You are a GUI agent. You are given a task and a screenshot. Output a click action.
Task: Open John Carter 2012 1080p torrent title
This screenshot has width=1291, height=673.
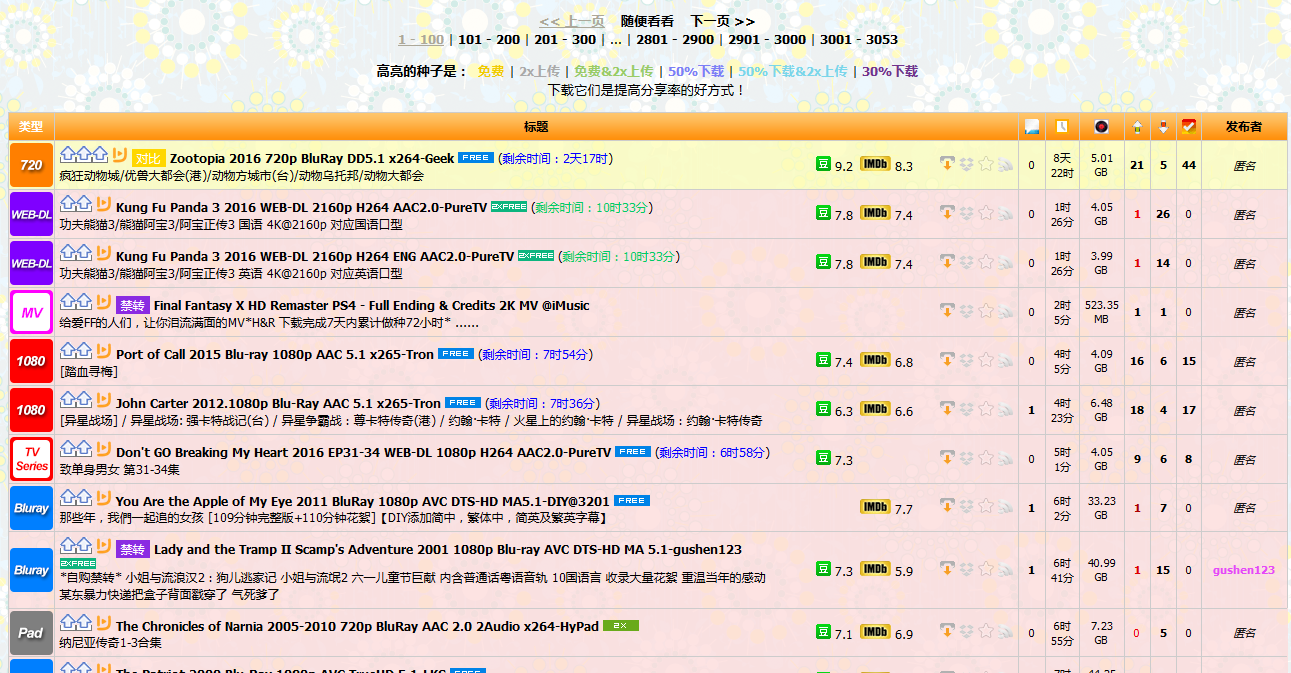[278, 403]
